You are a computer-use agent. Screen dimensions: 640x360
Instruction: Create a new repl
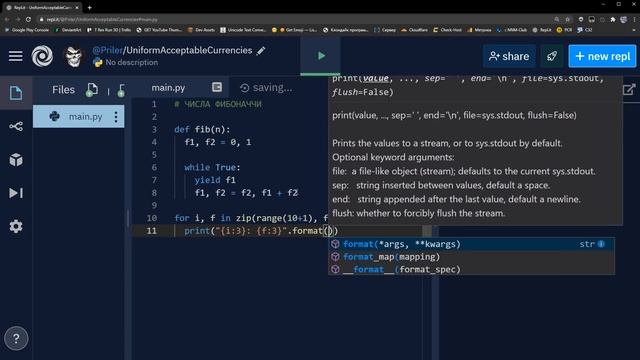pyautogui.click(x=602, y=56)
